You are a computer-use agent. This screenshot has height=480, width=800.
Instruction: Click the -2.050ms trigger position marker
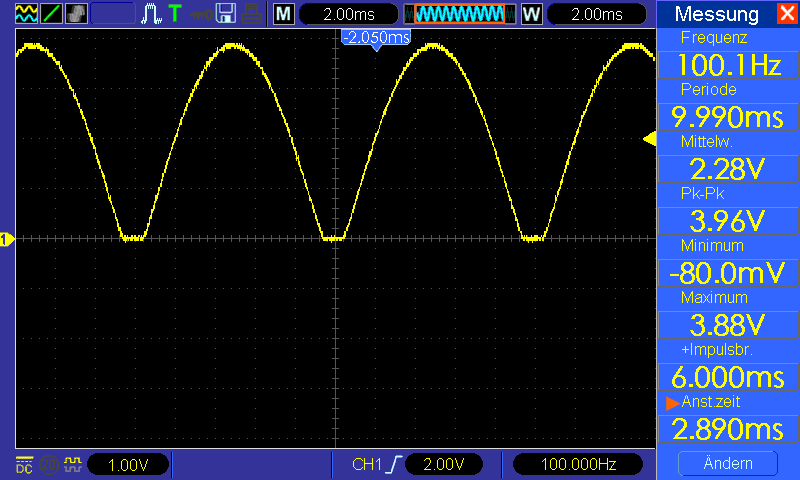pyautogui.click(x=376, y=39)
